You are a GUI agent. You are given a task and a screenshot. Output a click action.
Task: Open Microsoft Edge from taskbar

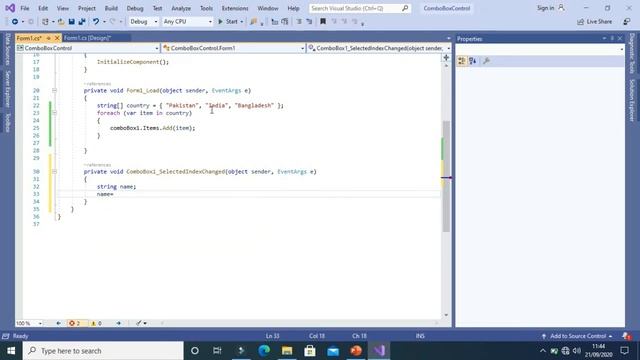[264, 351]
